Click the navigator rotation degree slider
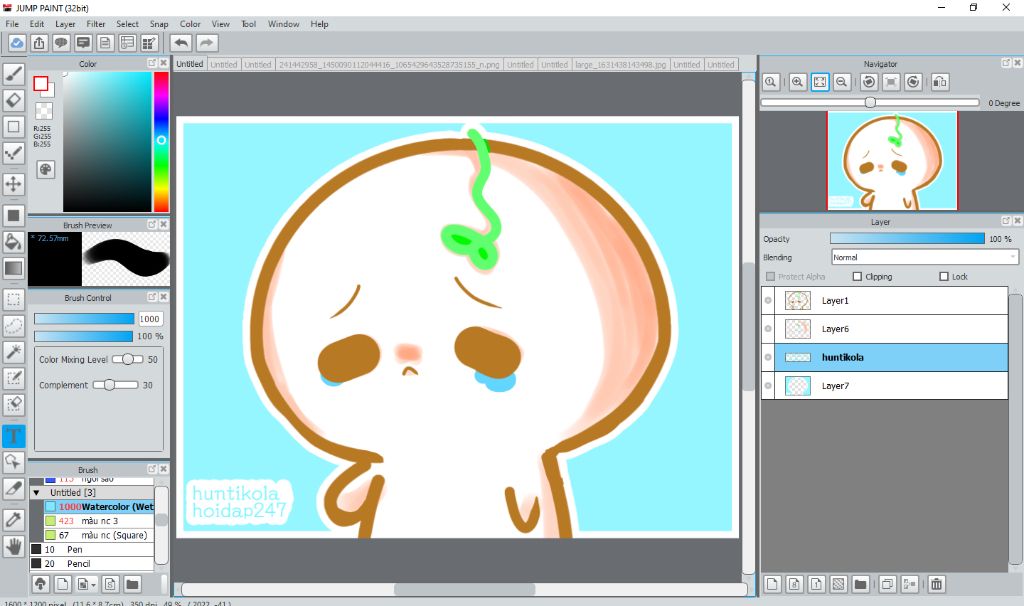This screenshot has width=1024, height=606. pyautogui.click(x=870, y=103)
